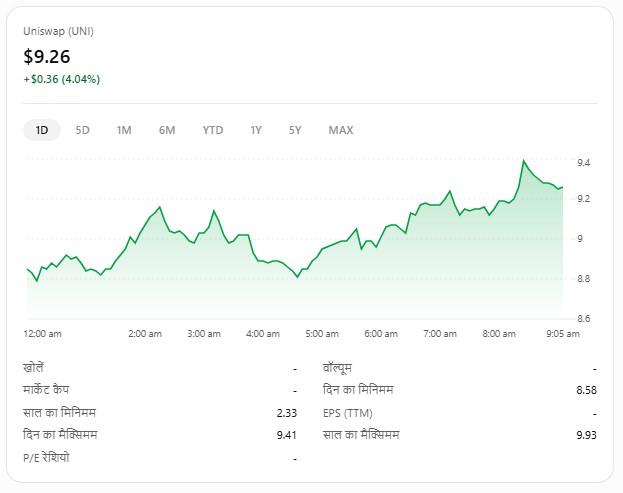Click the 4:00 am axis label
This screenshot has height=493, width=623.
pos(263,334)
